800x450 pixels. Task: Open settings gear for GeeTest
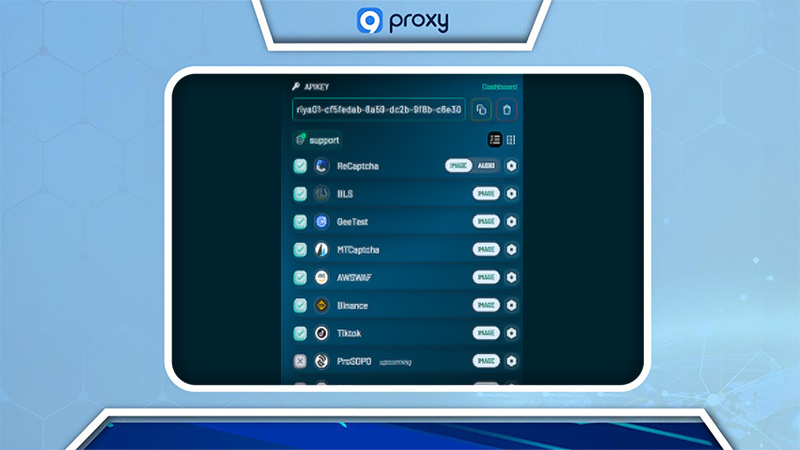click(511, 221)
